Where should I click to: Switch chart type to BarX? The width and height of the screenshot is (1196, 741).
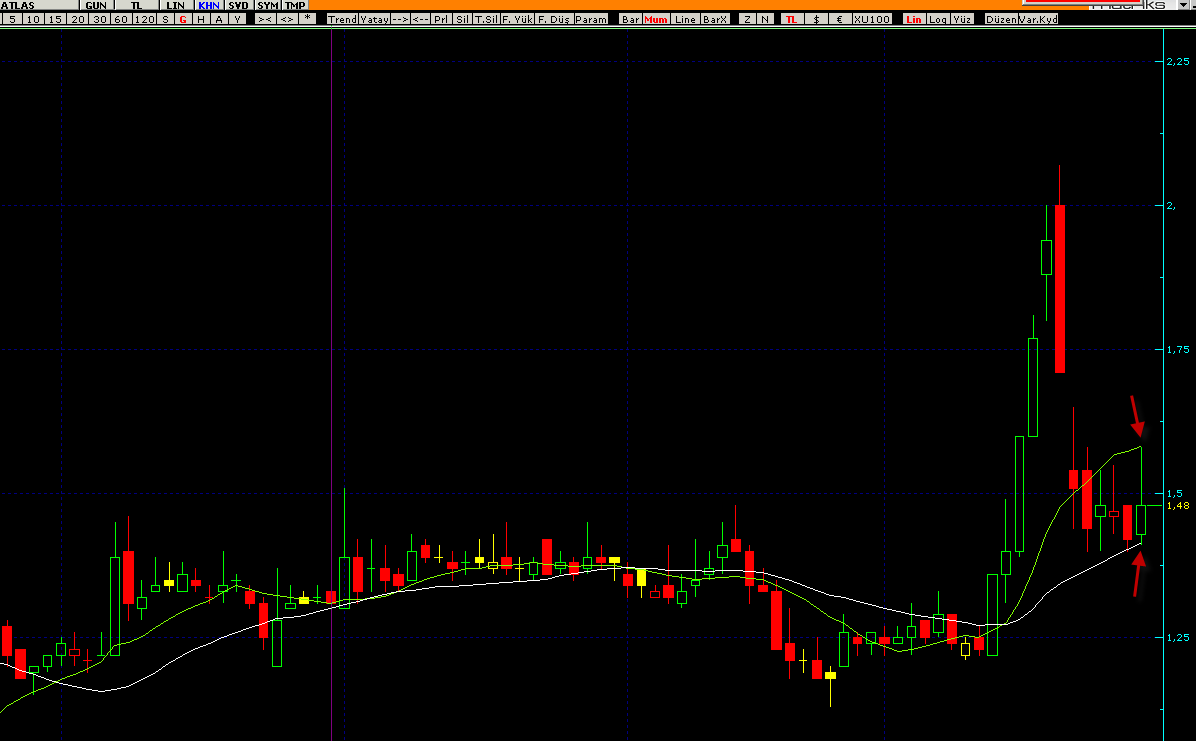[715, 19]
